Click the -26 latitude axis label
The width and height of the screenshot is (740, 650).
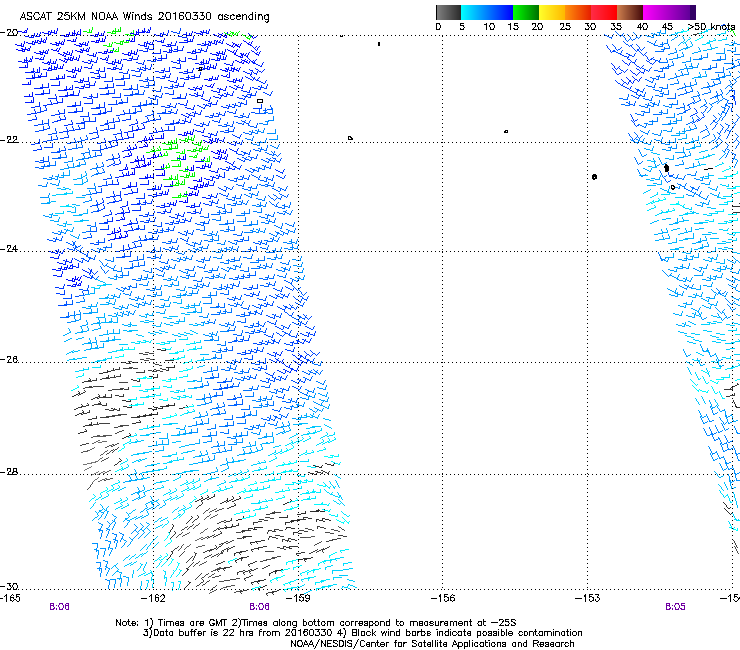tap(9, 360)
